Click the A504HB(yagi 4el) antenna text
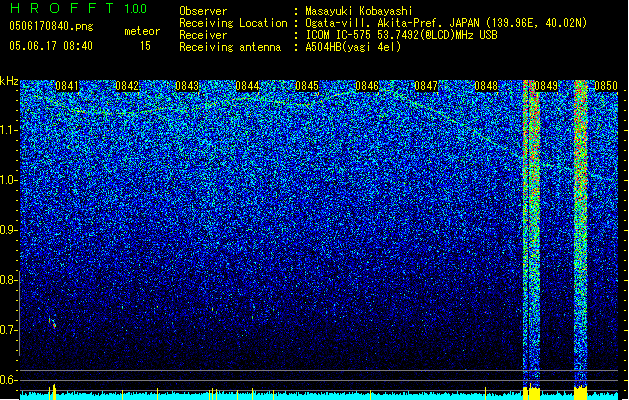The image size is (629, 400). coord(353,47)
